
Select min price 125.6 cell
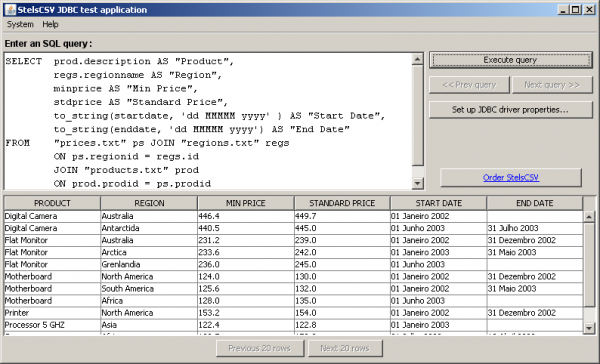tap(246, 289)
